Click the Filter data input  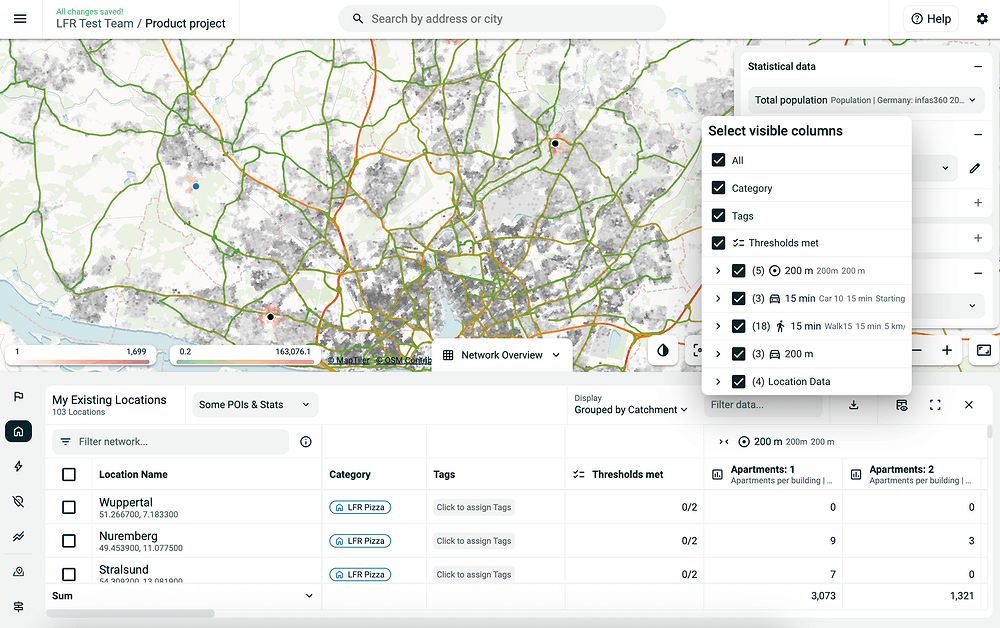[x=763, y=405]
